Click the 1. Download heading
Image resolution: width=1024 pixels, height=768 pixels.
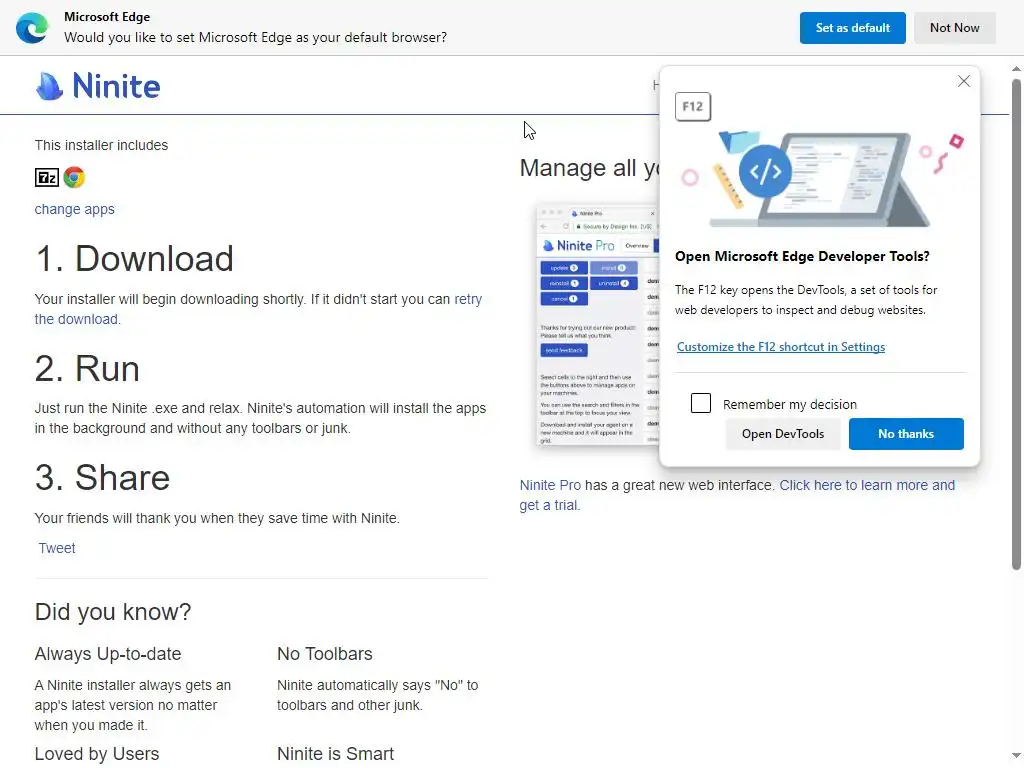pos(135,259)
